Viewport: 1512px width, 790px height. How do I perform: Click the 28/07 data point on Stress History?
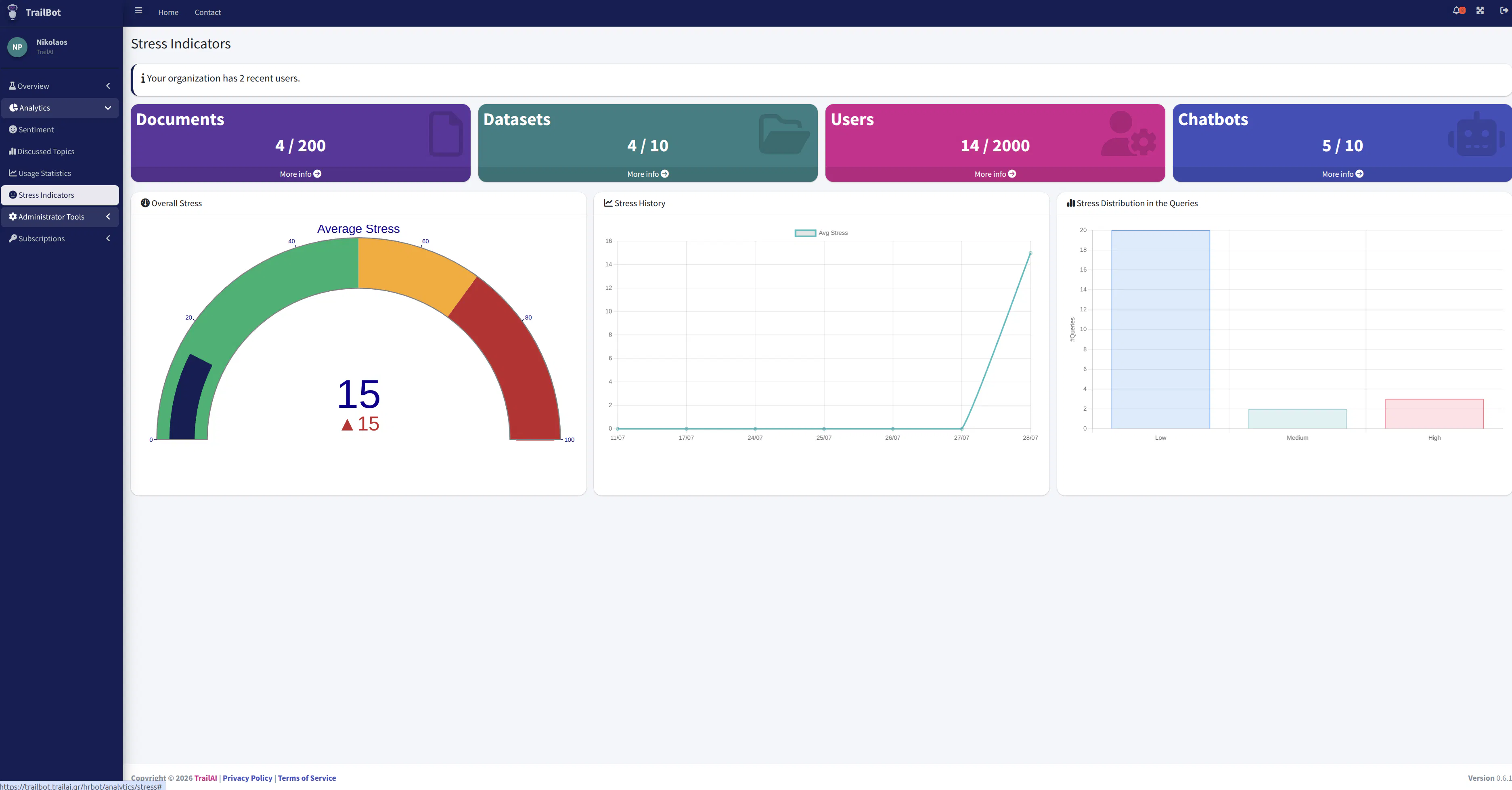click(1030, 253)
